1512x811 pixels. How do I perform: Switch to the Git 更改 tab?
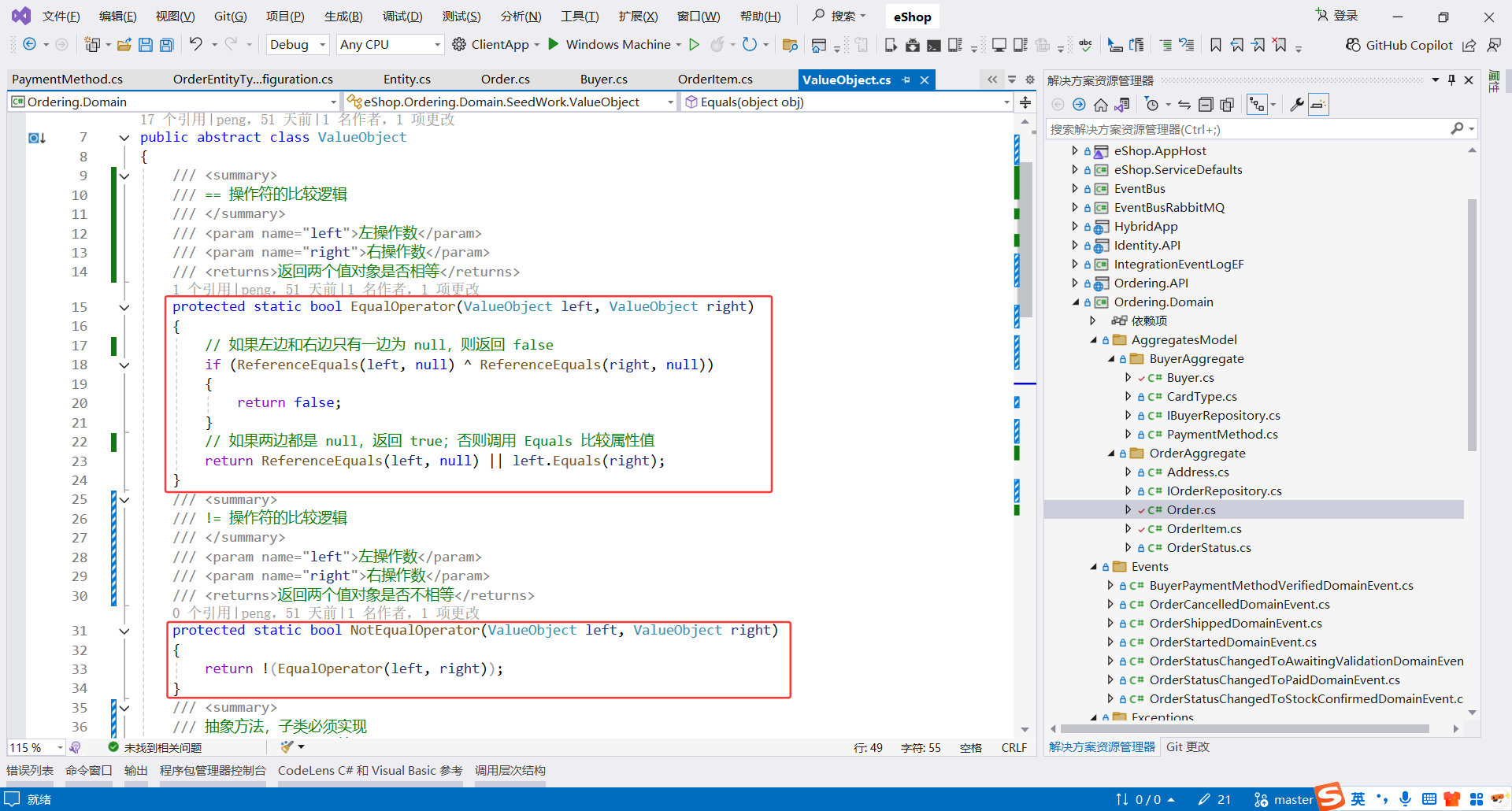point(1188,747)
